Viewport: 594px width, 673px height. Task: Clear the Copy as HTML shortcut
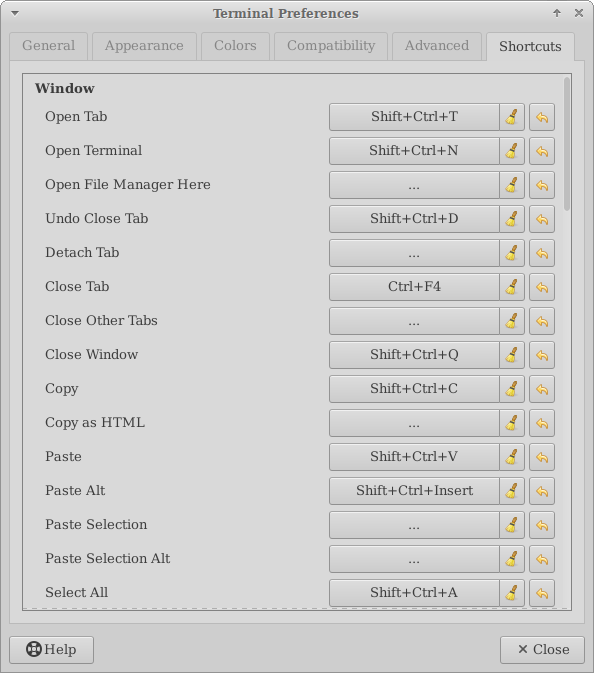tap(512, 423)
